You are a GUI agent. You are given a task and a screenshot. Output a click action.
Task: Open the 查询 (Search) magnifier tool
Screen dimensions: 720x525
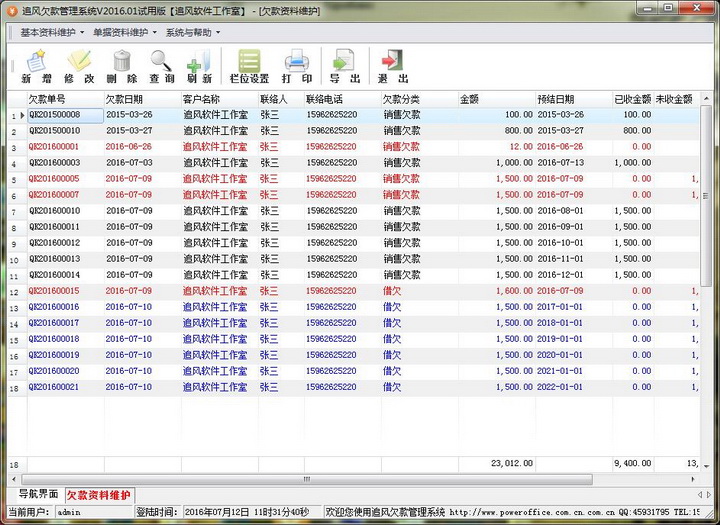[161, 66]
